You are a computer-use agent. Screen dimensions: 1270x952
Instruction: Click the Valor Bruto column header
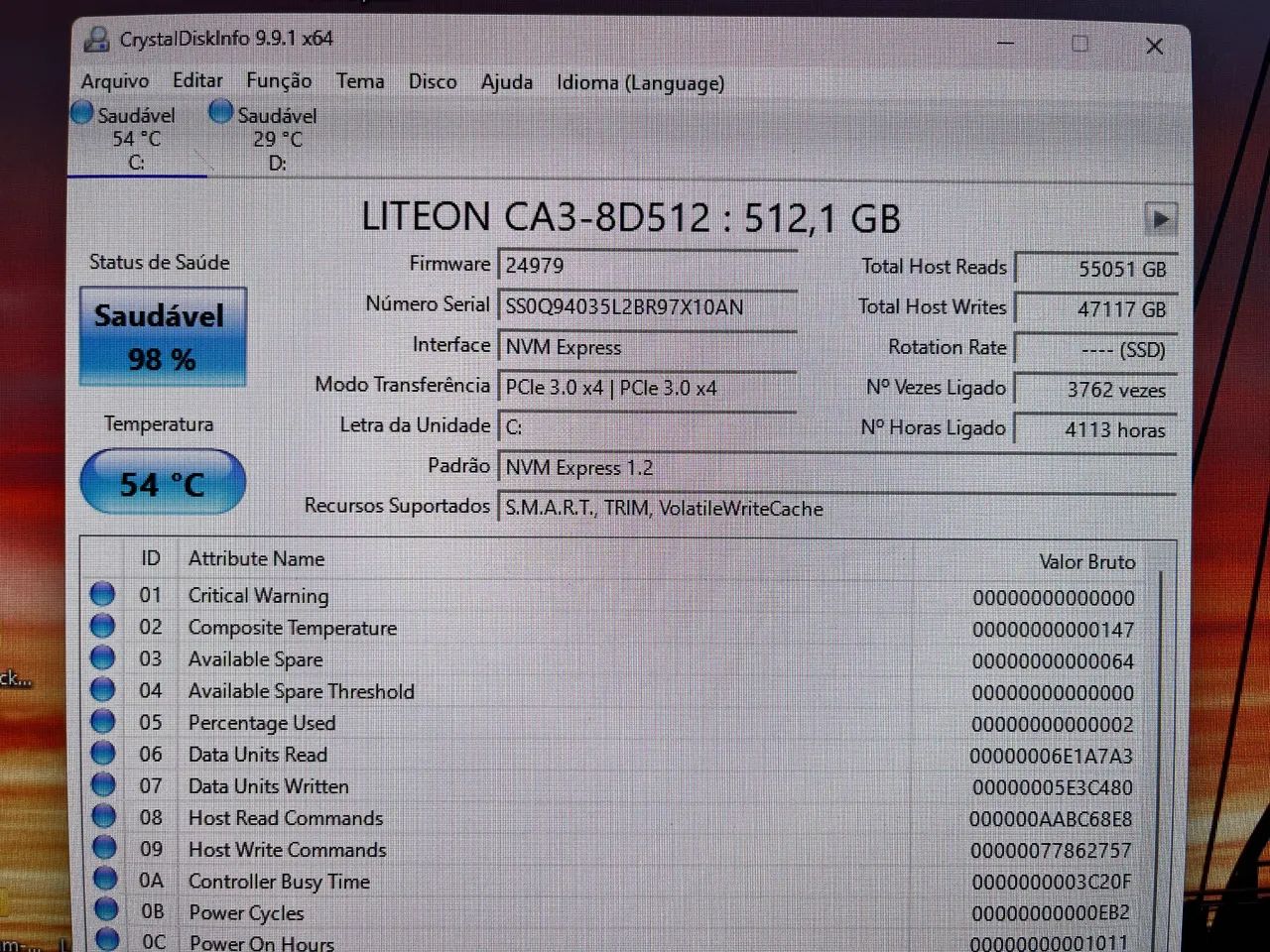tap(1087, 562)
